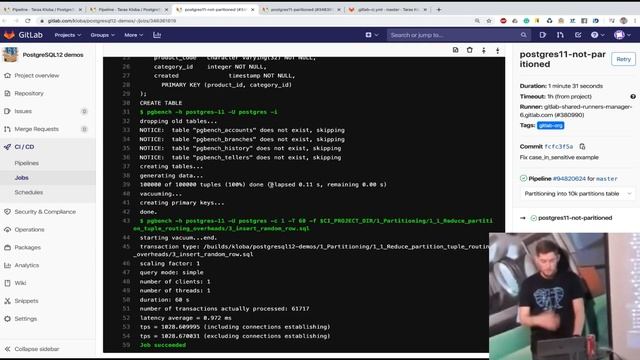640x360 pixels.
Task: Open the To-Do list icon in navbar
Action: coord(578,35)
